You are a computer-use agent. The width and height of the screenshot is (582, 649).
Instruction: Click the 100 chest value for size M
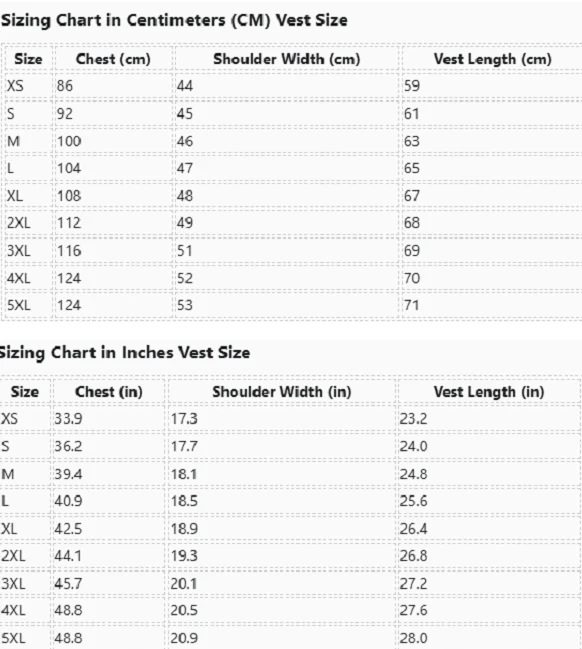tap(69, 141)
